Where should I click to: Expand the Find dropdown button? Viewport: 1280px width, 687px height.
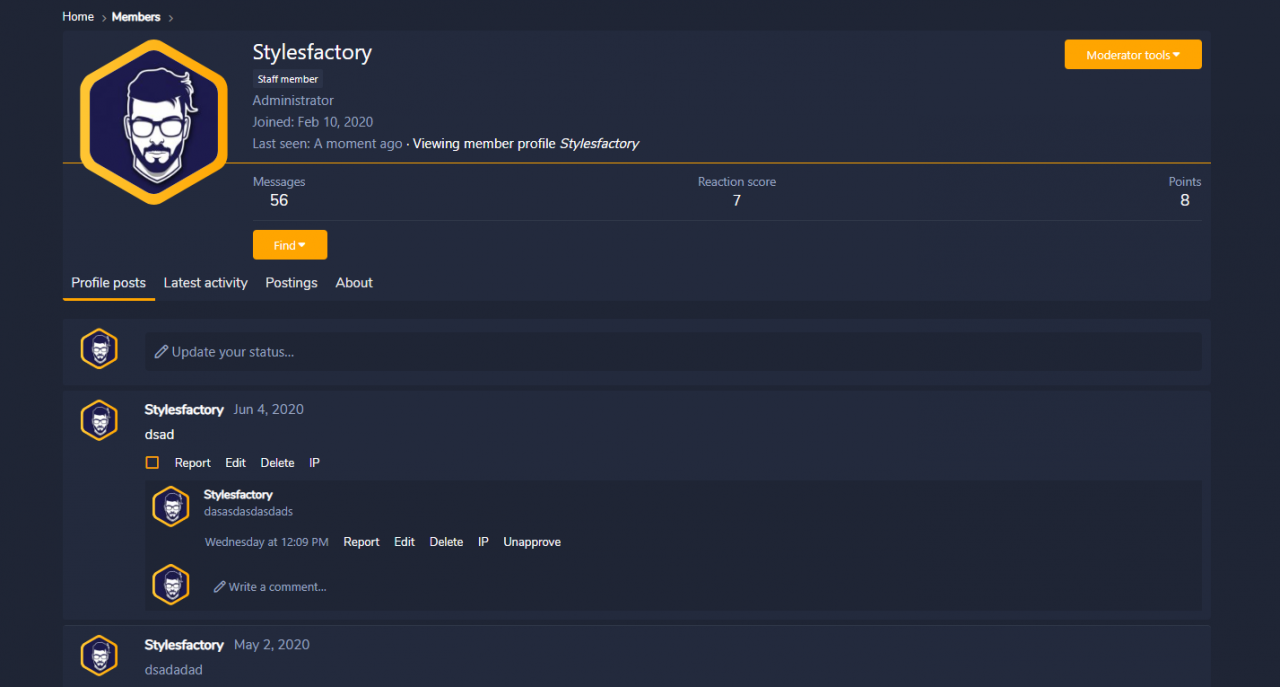(290, 245)
